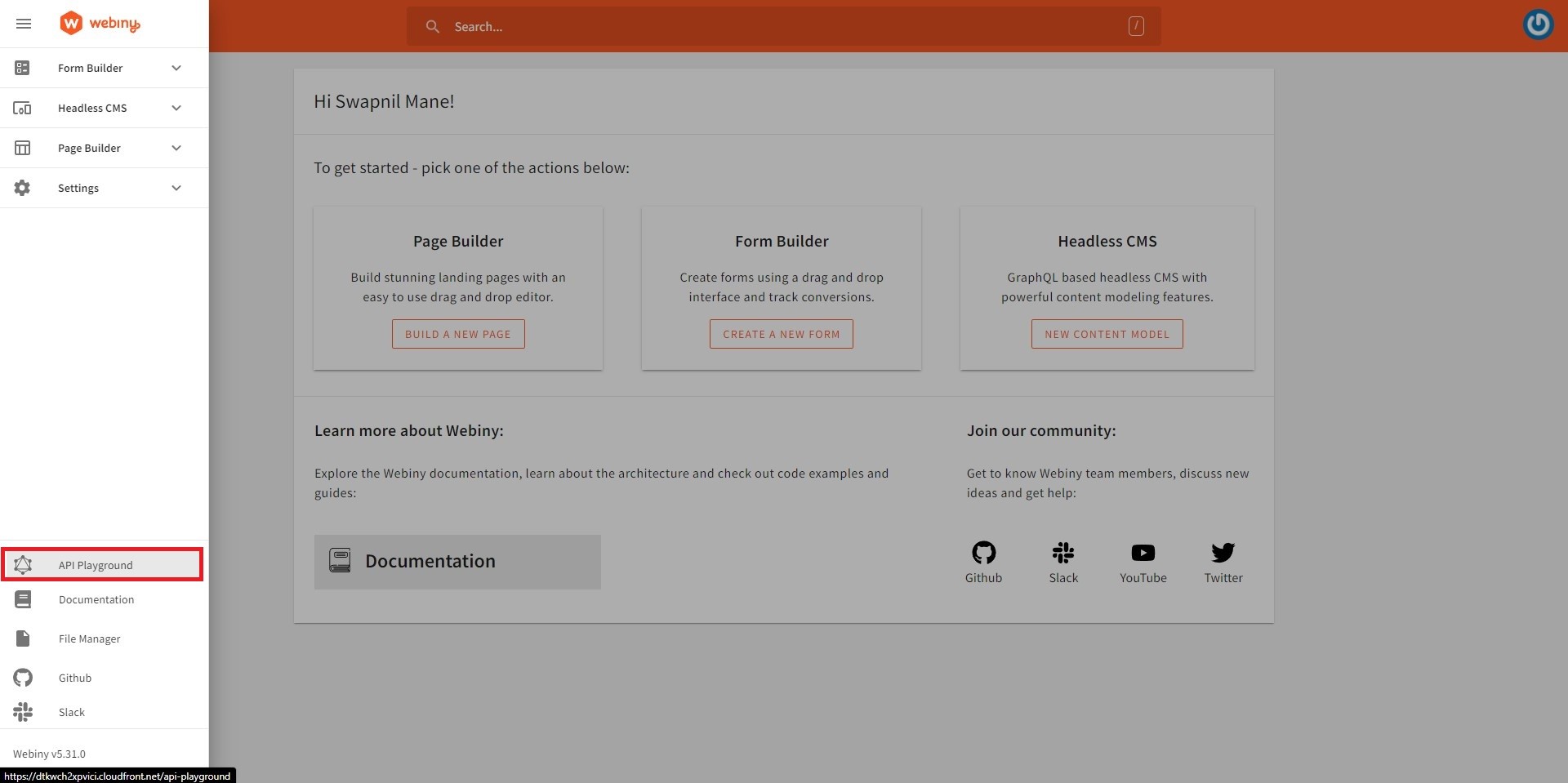Open Form Builder menu item

coord(104,68)
